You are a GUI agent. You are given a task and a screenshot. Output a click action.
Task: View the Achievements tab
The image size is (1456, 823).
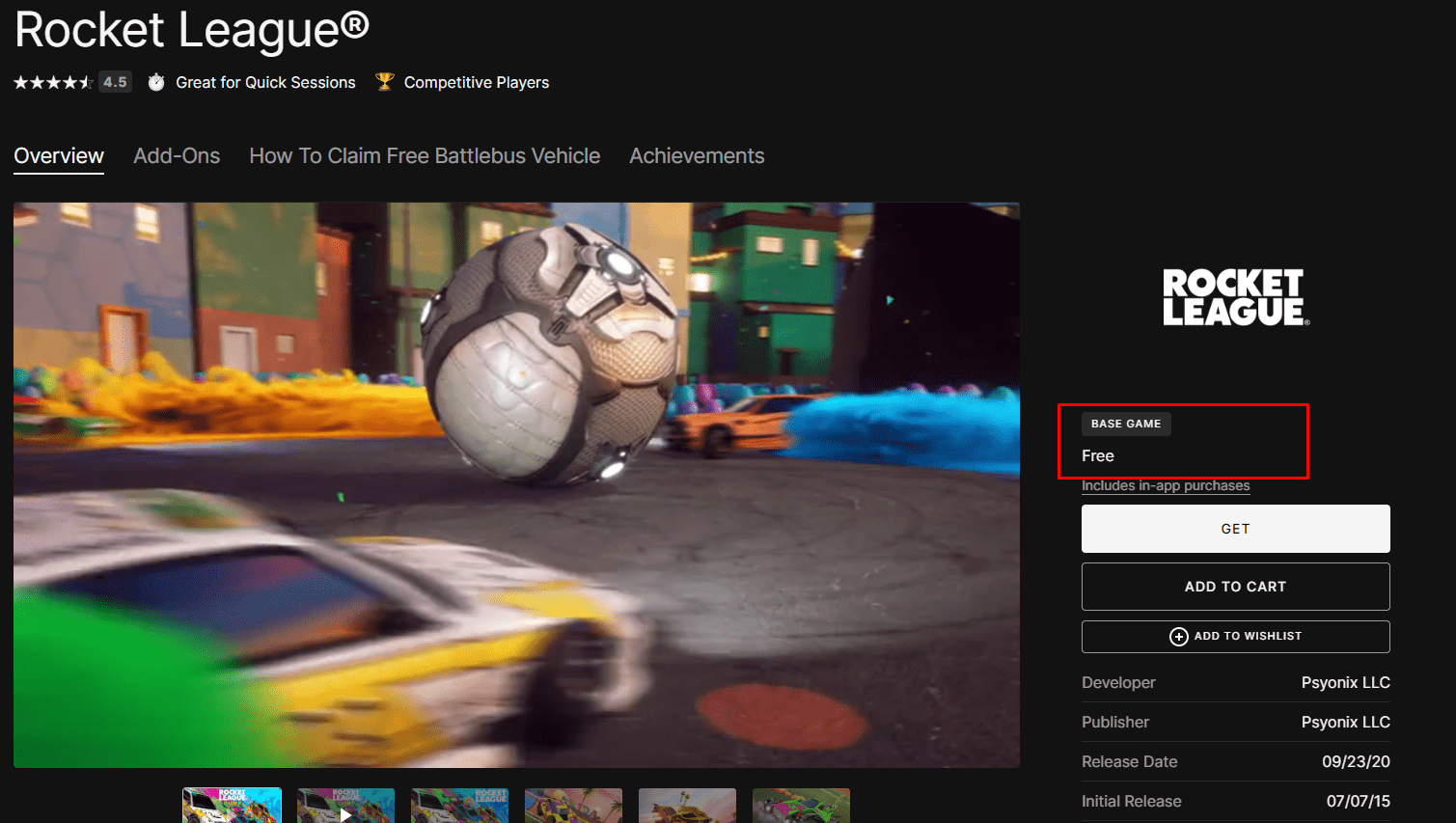697,156
